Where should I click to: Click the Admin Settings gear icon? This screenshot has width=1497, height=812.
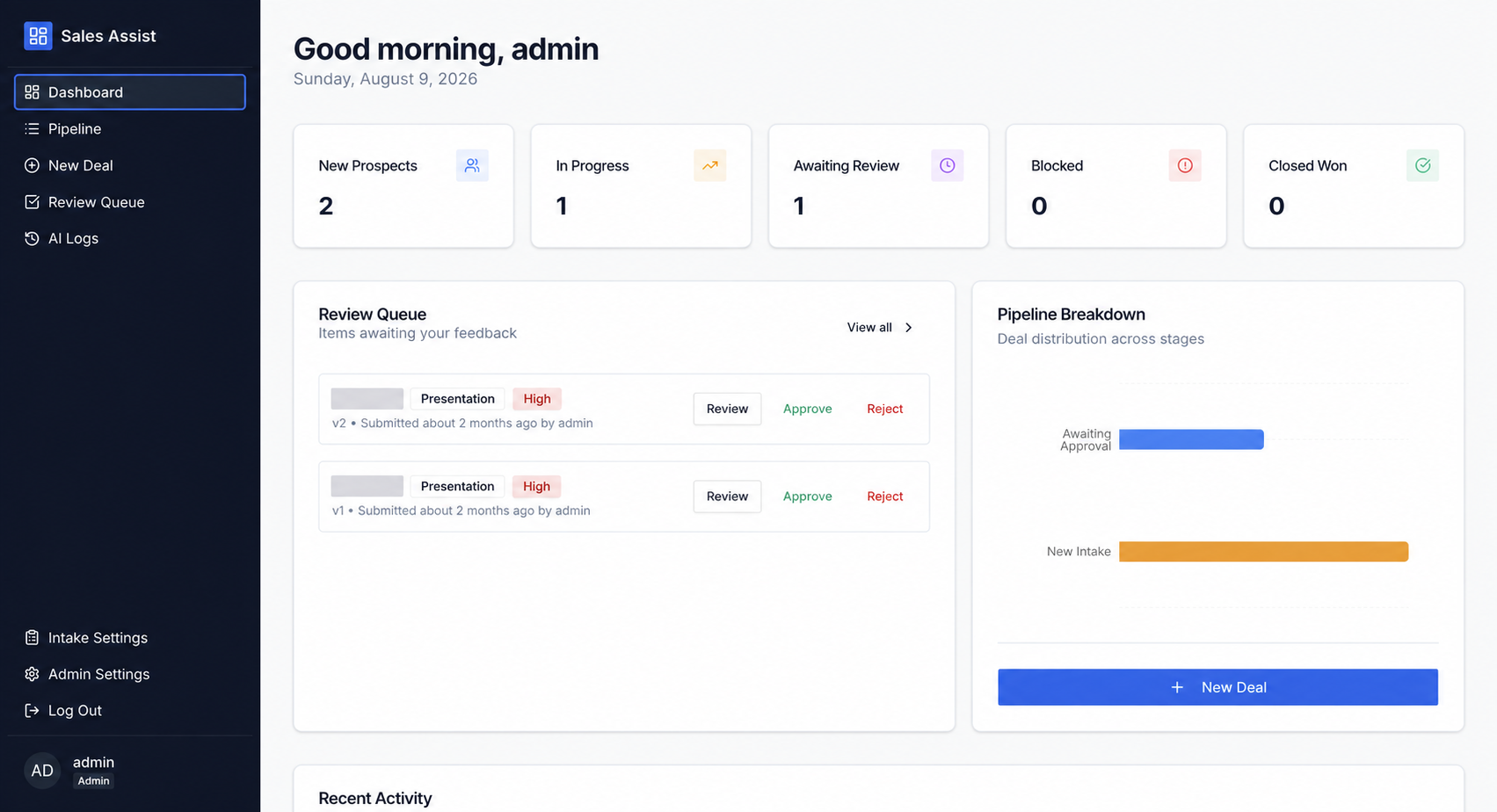coord(32,674)
